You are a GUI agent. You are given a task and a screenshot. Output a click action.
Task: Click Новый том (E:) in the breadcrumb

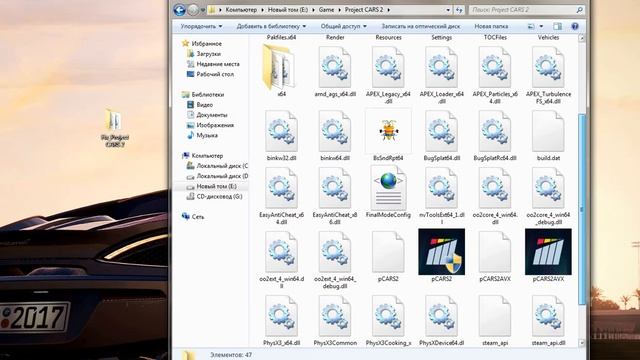[288, 9]
